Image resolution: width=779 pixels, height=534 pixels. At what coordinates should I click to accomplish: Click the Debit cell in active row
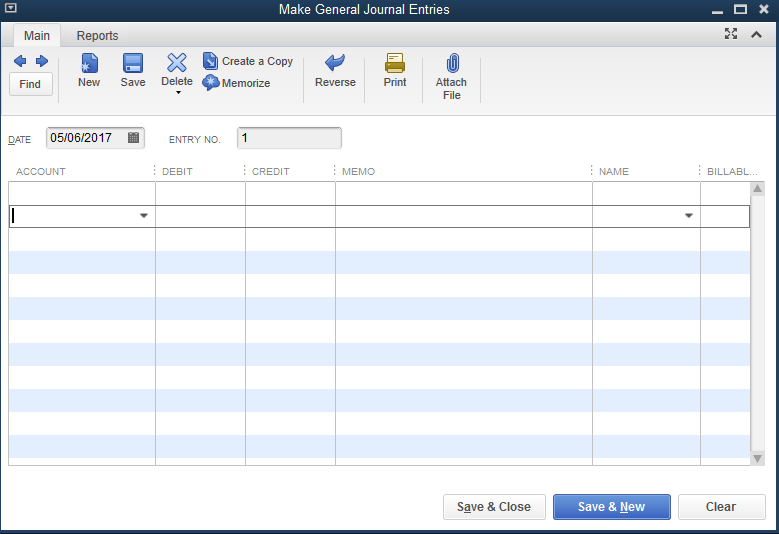click(200, 217)
